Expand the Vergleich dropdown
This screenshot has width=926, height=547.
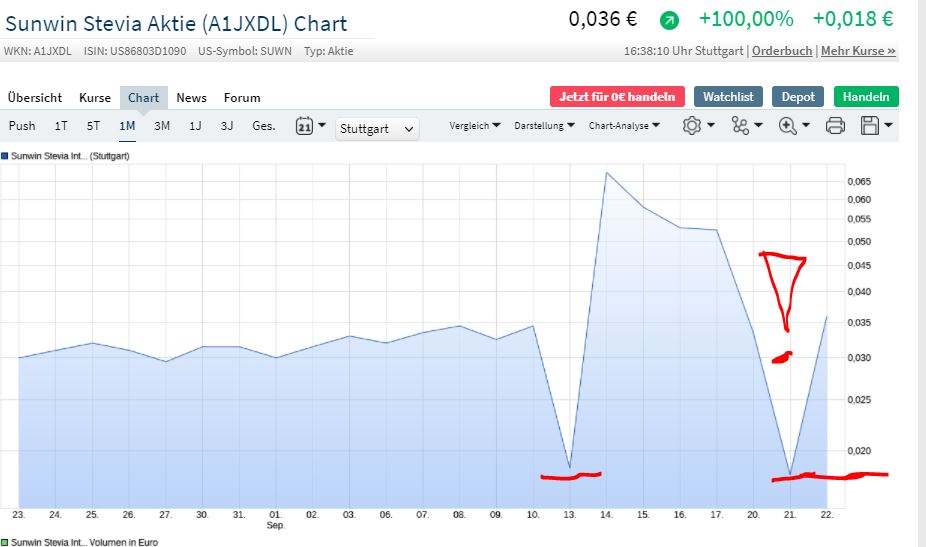click(474, 126)
